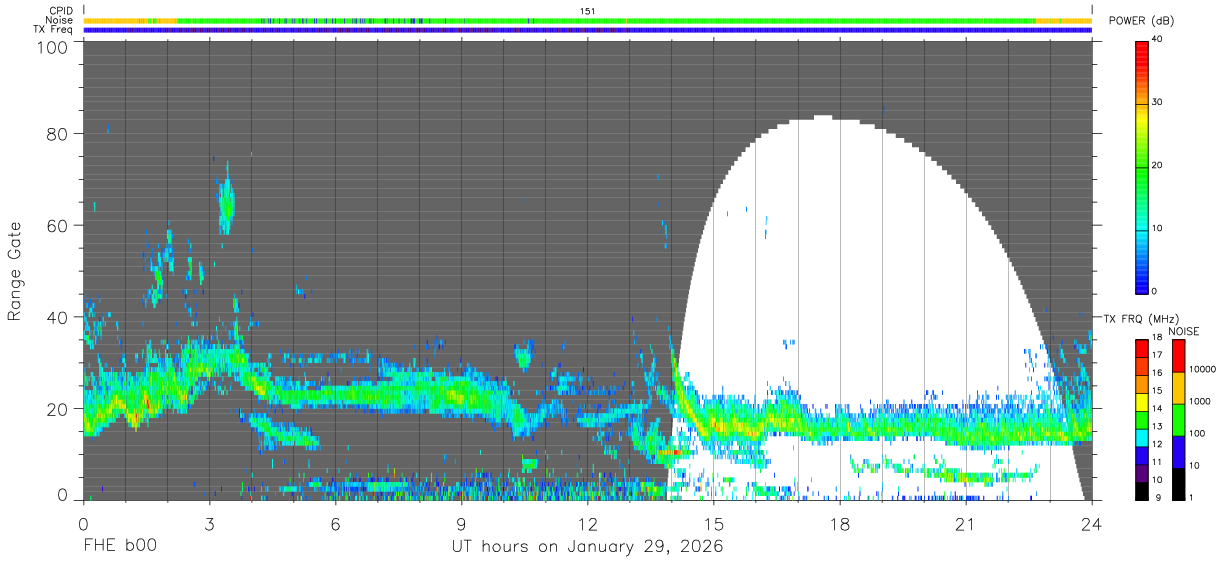Click the 12 tick on the UT hours axis
Screen dimensions: 1228x567
pyautogui.click(x=588, y=523)
